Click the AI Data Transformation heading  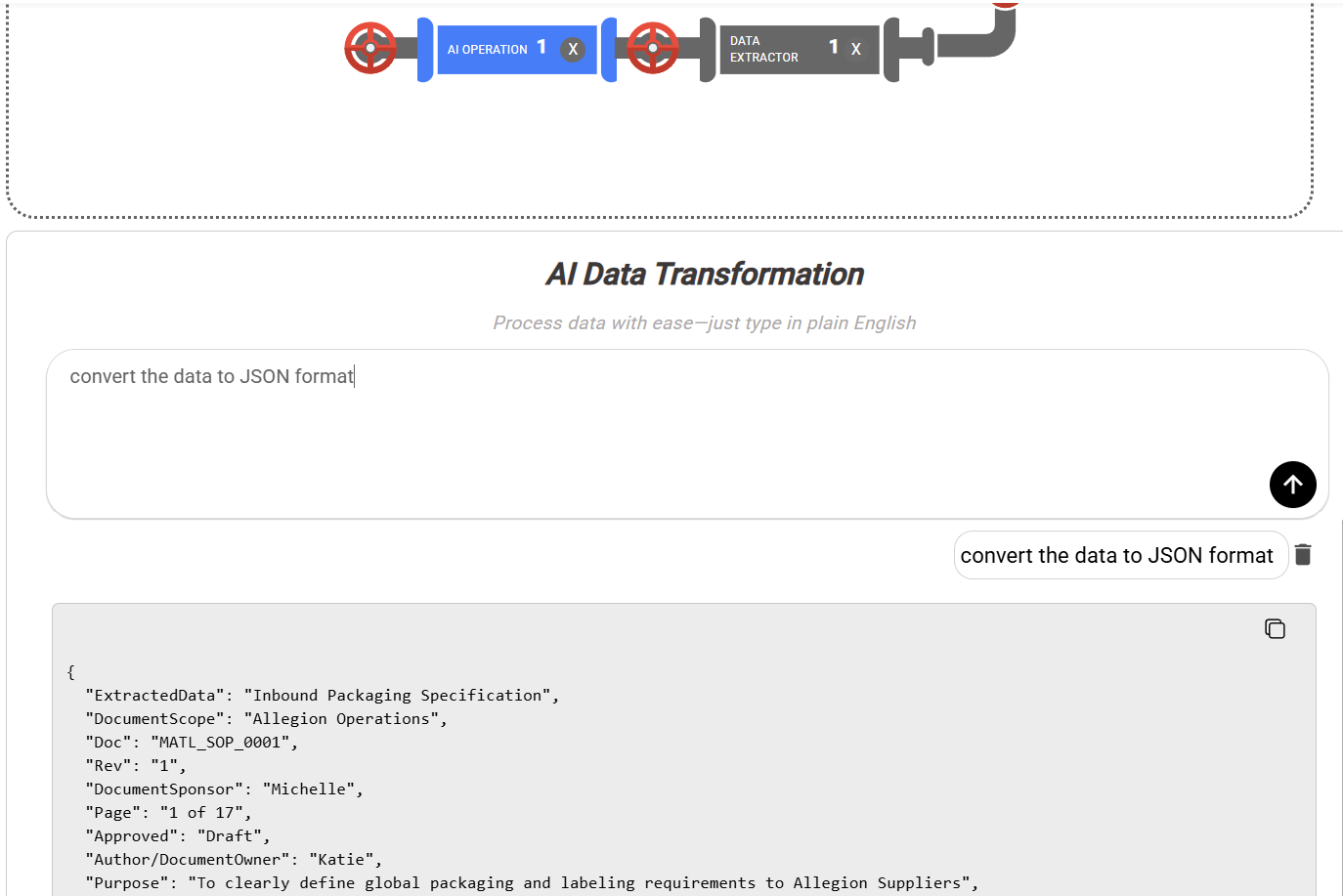click(705, 275)
